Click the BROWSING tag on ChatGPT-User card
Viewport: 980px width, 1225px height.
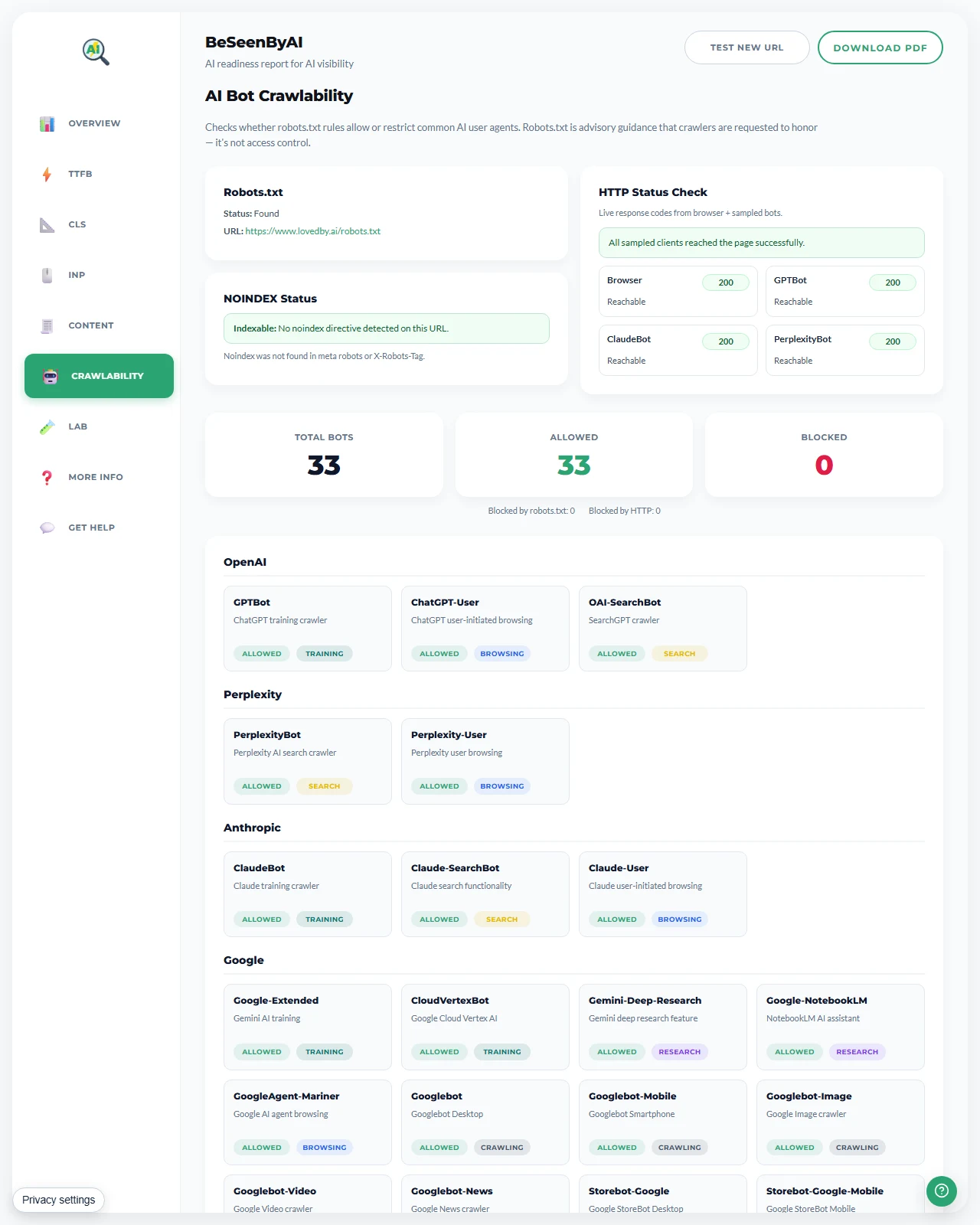[x=502, y=654]
